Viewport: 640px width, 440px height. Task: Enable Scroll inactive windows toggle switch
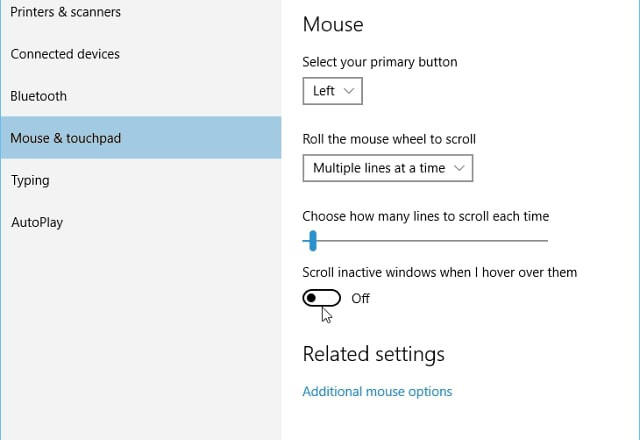pos(322,298)
